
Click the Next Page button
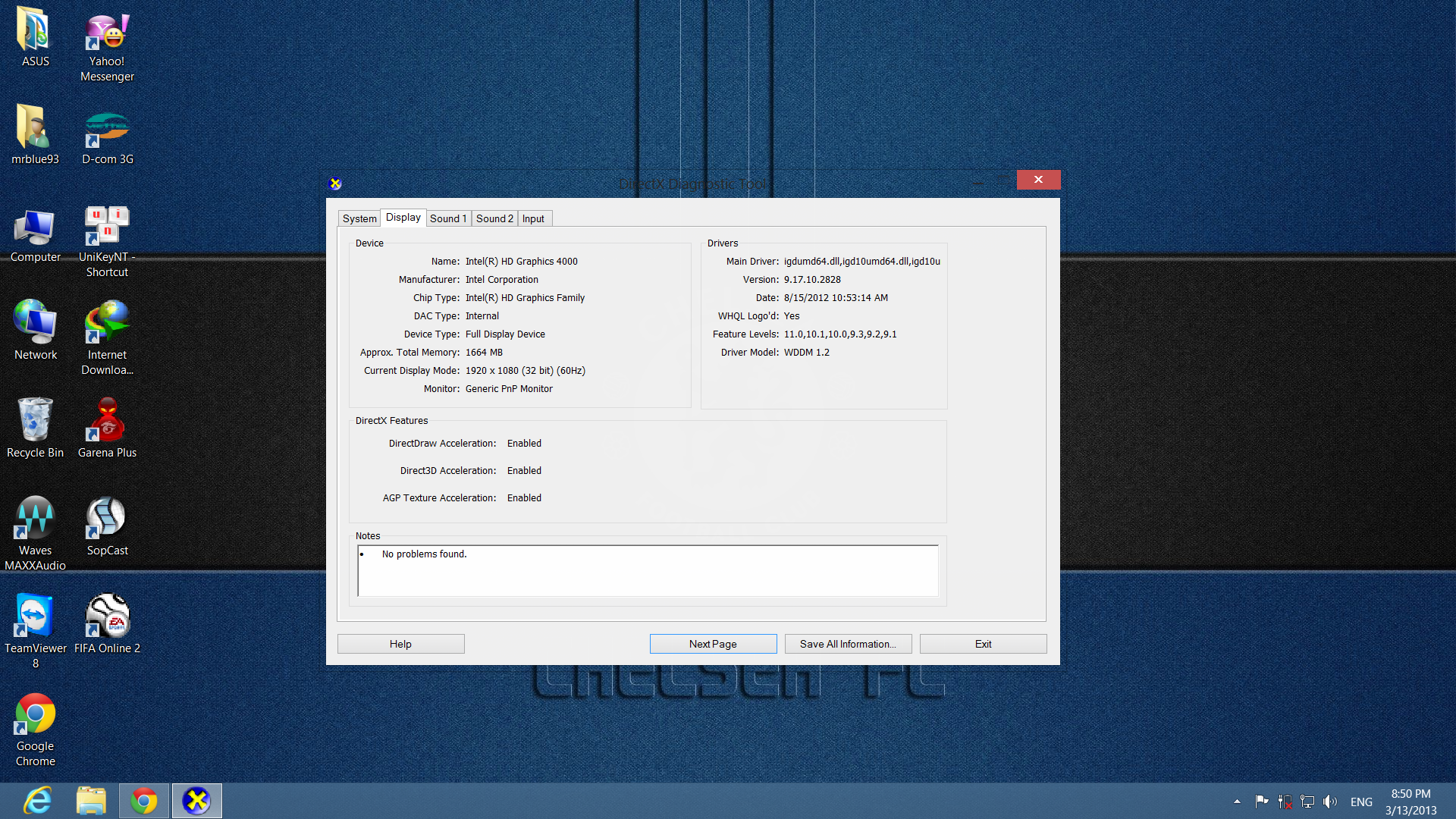(x=713, y=644)
